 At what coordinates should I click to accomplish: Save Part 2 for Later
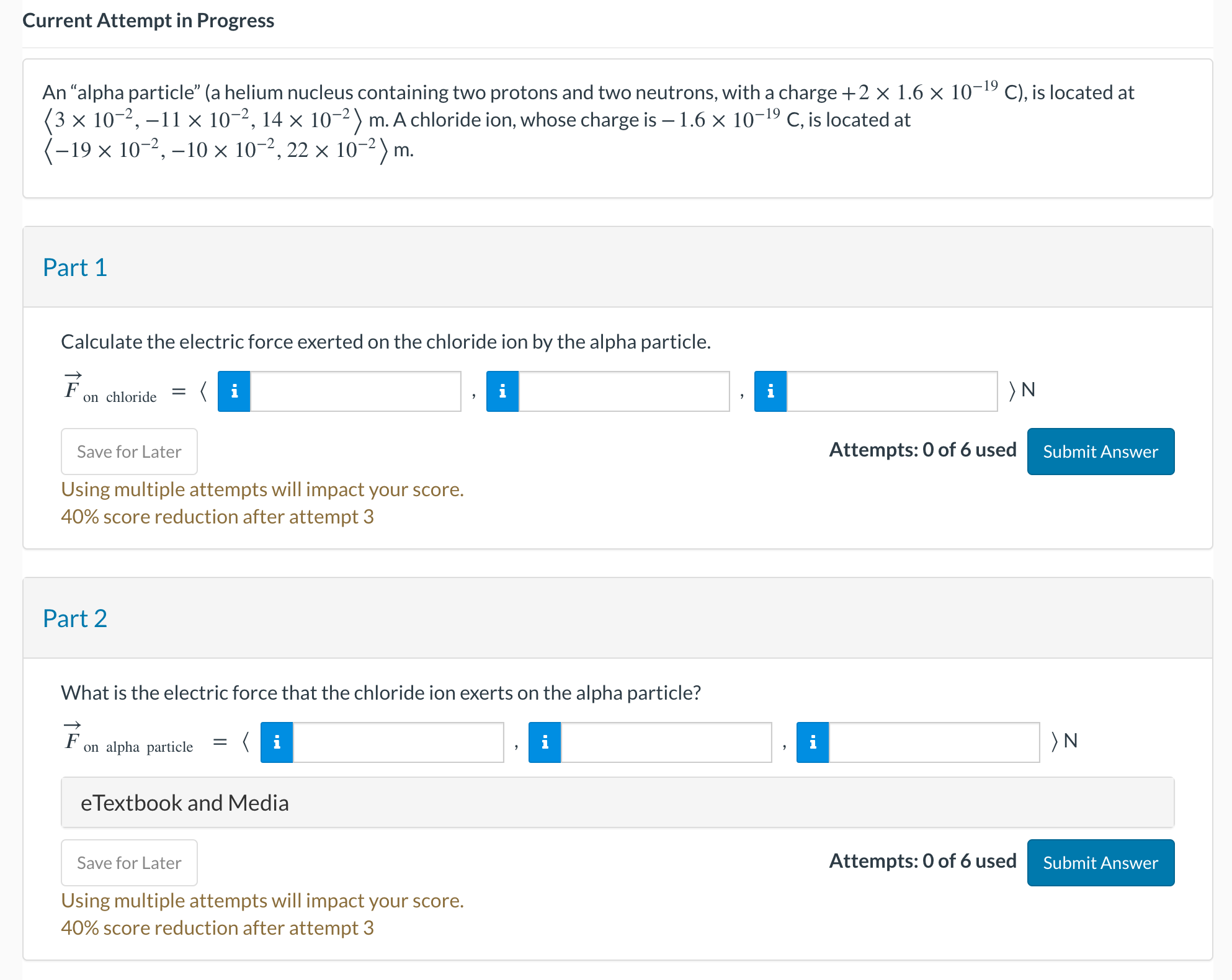[x=129, y=863]
